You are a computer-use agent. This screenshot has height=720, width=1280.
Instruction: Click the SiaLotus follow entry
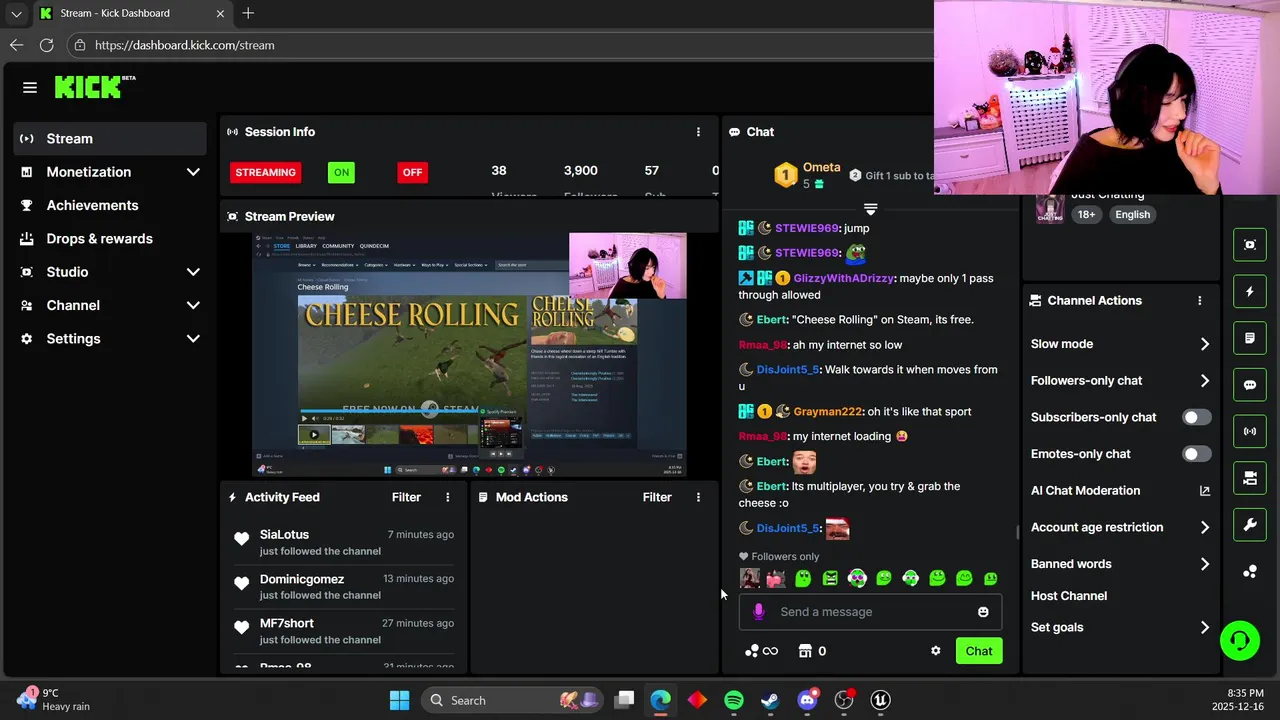344,542
